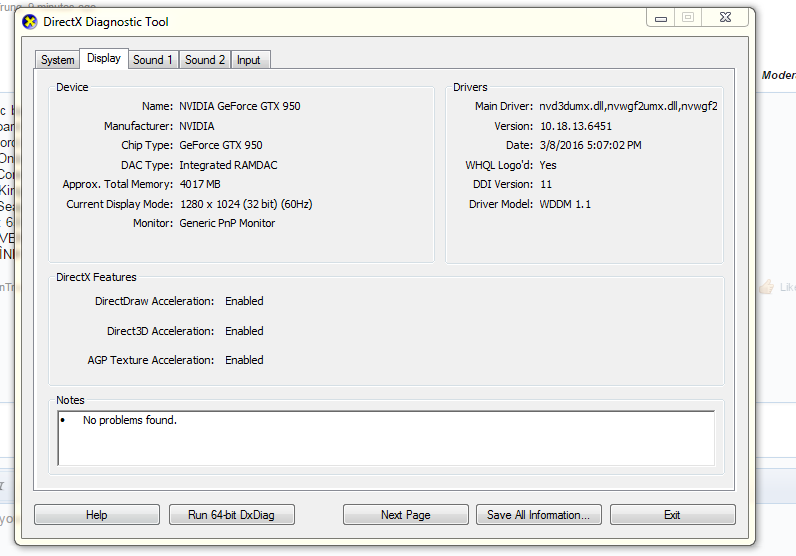
Task: Click the 'DirectX Features' group heading
Action: pos(96,277)
